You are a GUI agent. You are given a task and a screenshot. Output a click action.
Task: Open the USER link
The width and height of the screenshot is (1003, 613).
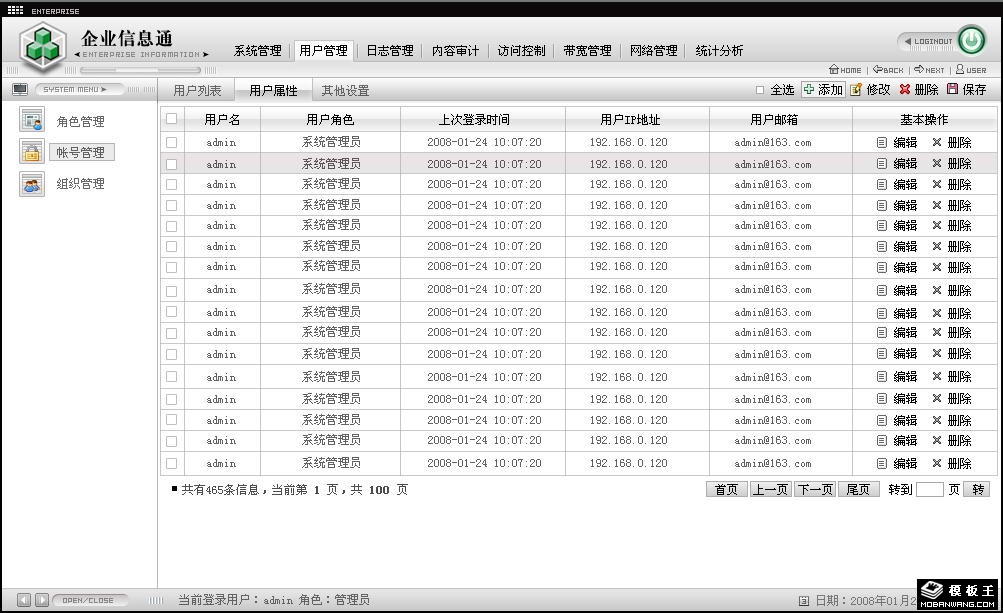pyautogui.click(x=971, y=69)
